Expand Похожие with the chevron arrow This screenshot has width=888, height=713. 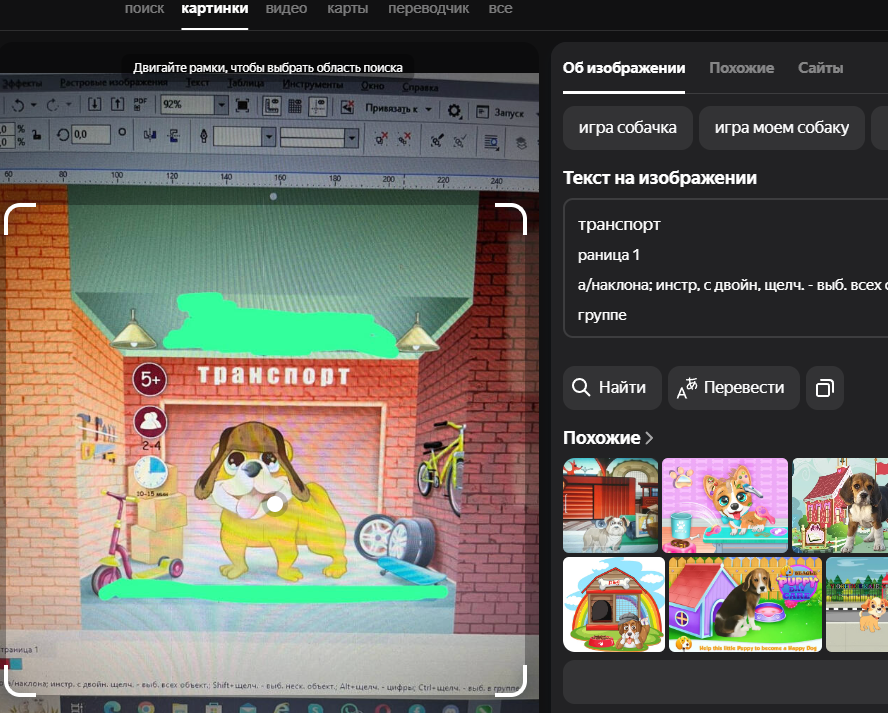pyautogui.click(x=649, y=438)
